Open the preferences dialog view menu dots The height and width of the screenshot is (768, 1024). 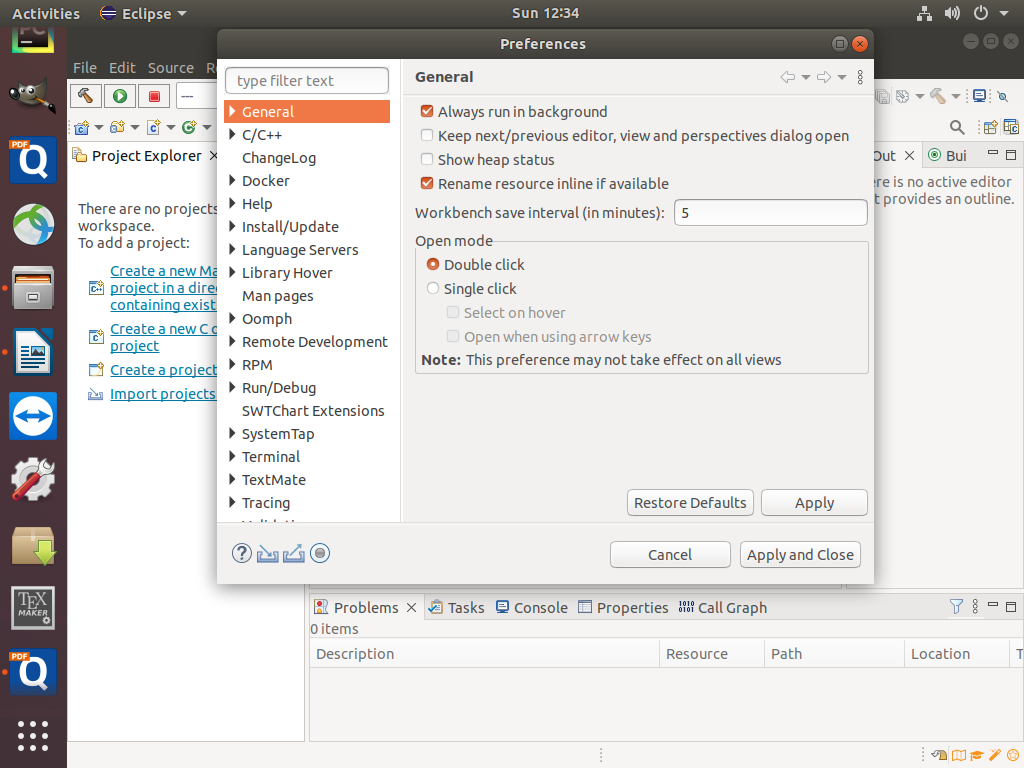coord(860,77)
